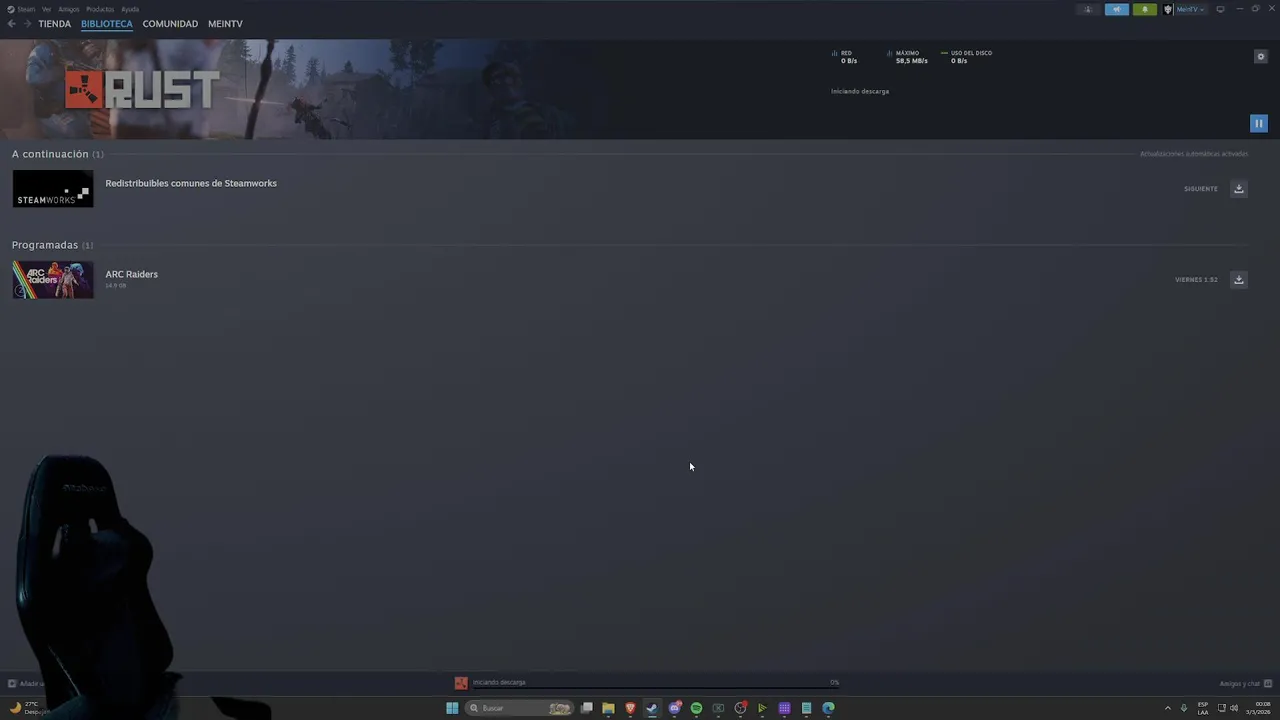Open the MEINTV profile tab
The image size is (1280, 720).
(225, 24)
